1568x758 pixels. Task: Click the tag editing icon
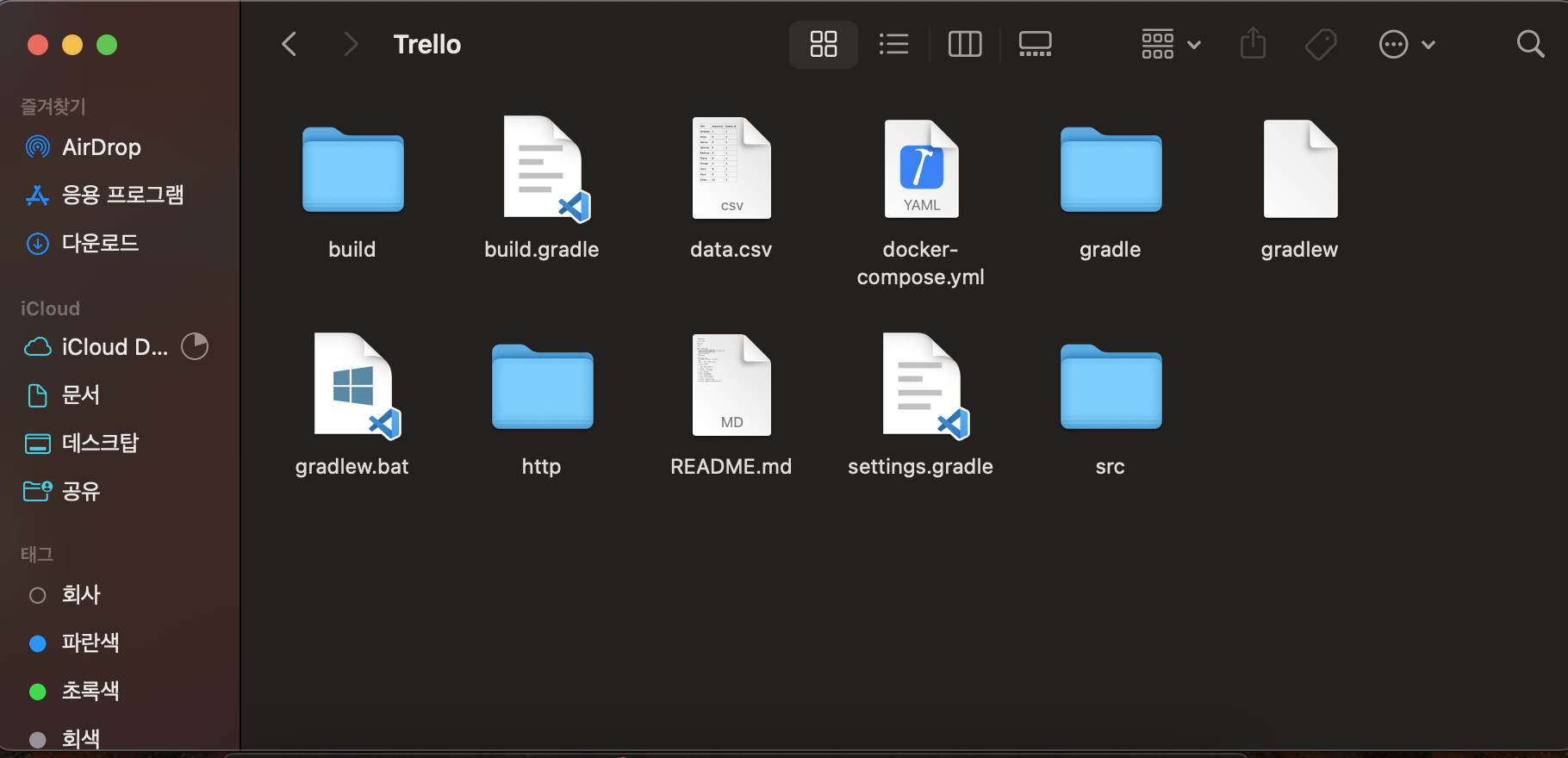click(x=1320, y=44)
